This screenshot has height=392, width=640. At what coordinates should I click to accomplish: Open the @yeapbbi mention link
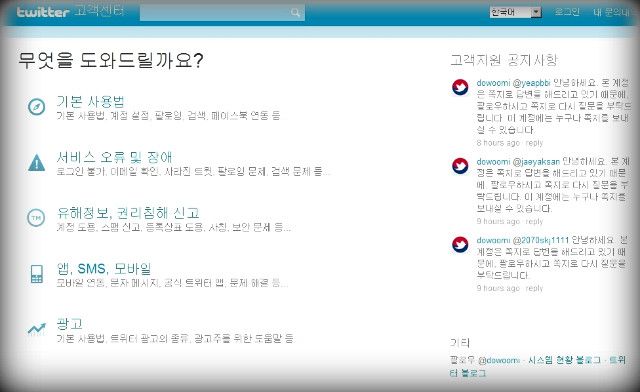(x=531, y=83)
